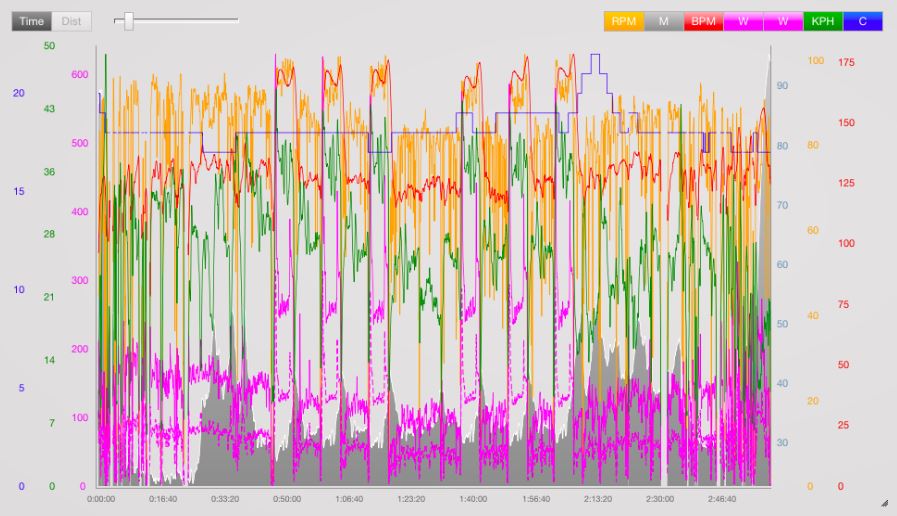
Task: Toggle the magenta W button beside KPH
Action: [783, 21]
